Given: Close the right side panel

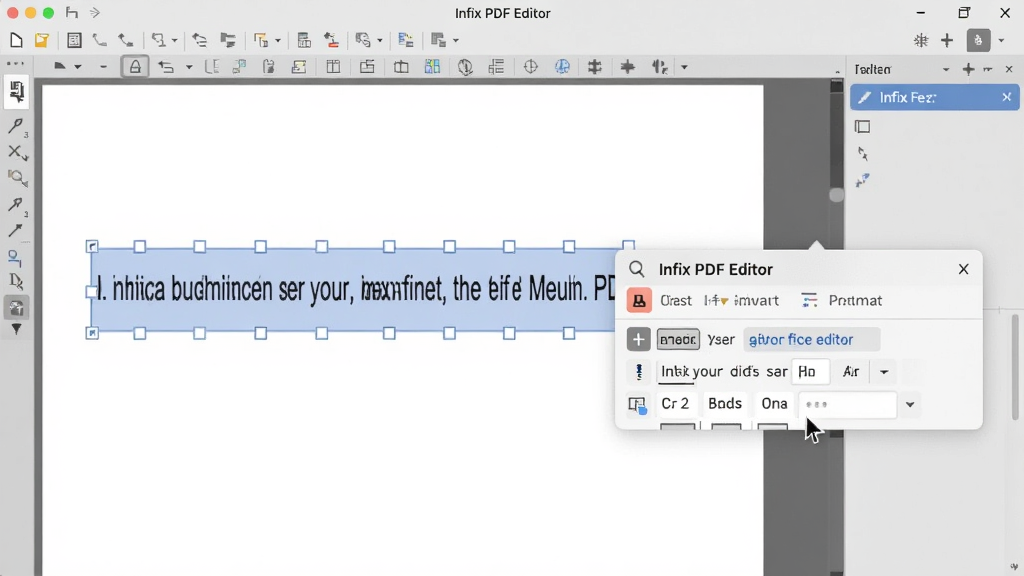Looking at the screenshot, I should [1009, 69].
